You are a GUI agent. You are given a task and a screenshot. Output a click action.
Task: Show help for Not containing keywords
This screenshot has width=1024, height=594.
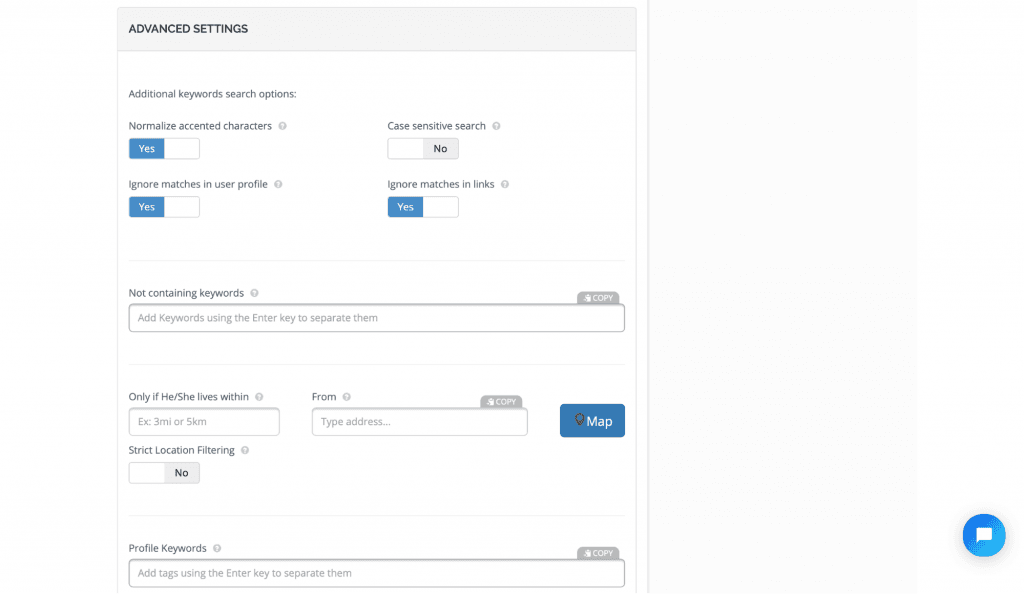tap(255, 293)
